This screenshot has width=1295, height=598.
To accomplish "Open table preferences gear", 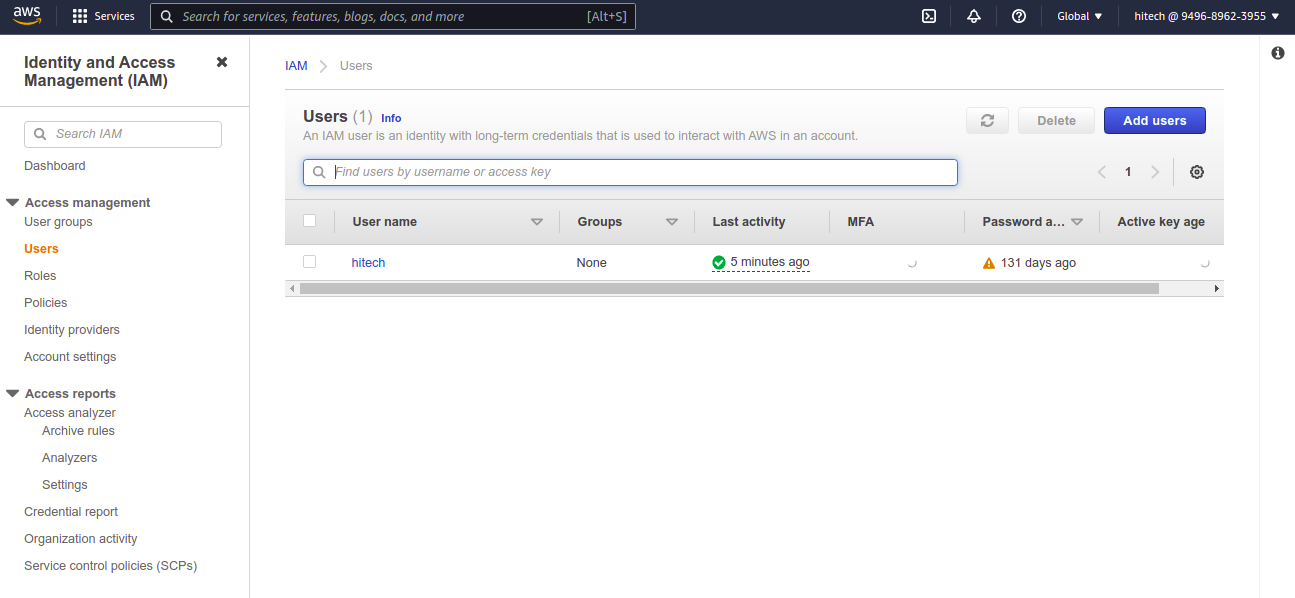I will pyautogui.click(x=1197, y=172).
